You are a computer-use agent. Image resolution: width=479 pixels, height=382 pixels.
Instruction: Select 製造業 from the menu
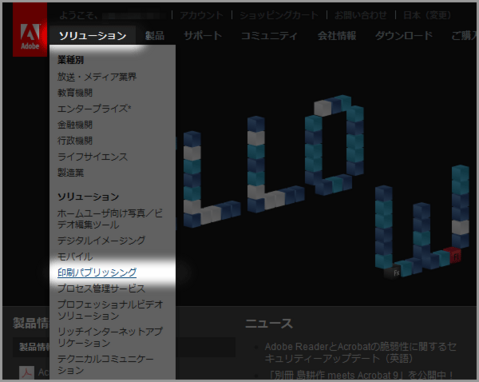pos(71,173)
